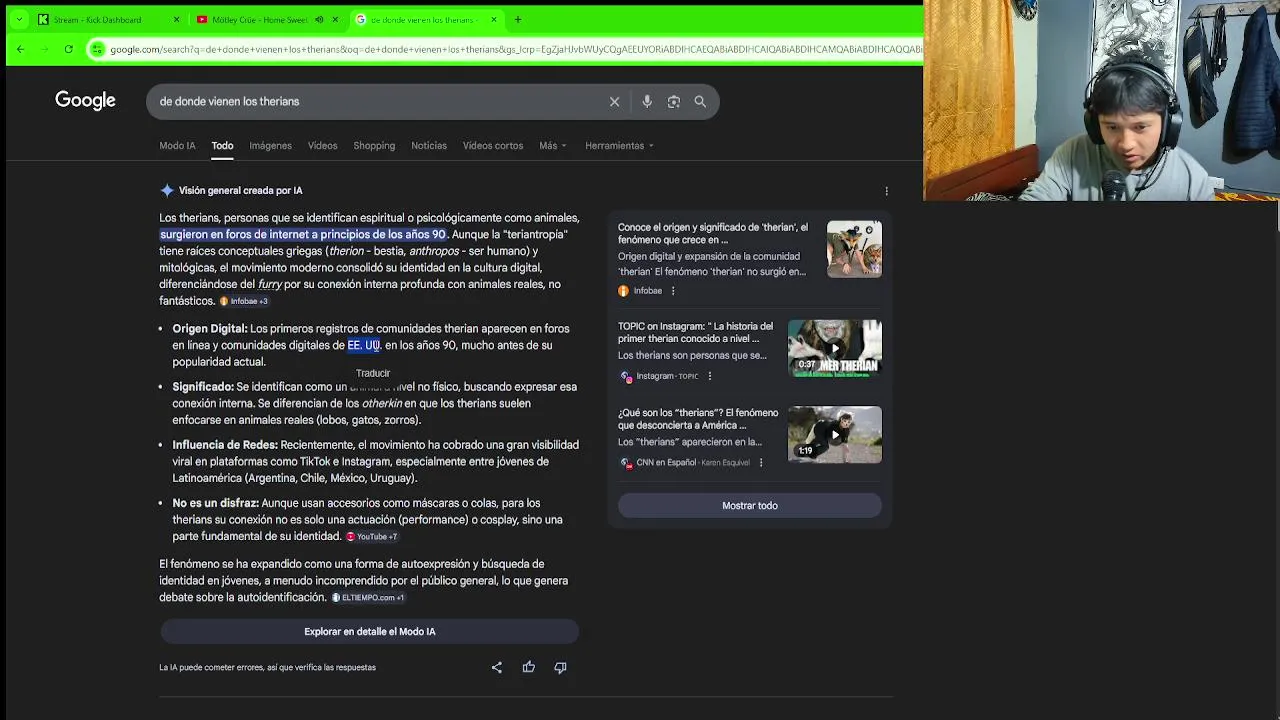Expand the Más dropdown
Image resolution: width=1280 pixels, height=720 pixels.
pos(552,146)
